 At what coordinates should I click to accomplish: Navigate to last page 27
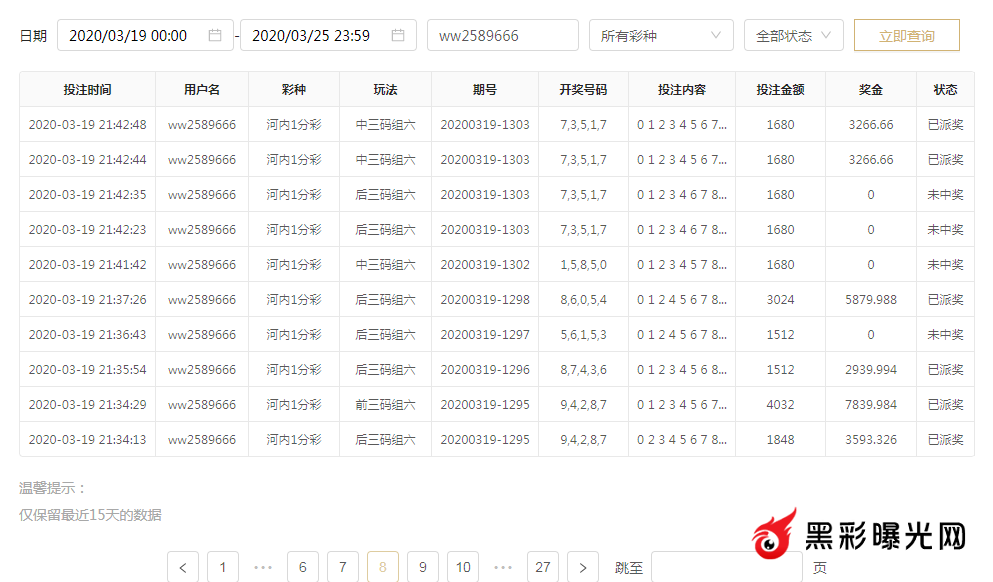pos(543,567)
